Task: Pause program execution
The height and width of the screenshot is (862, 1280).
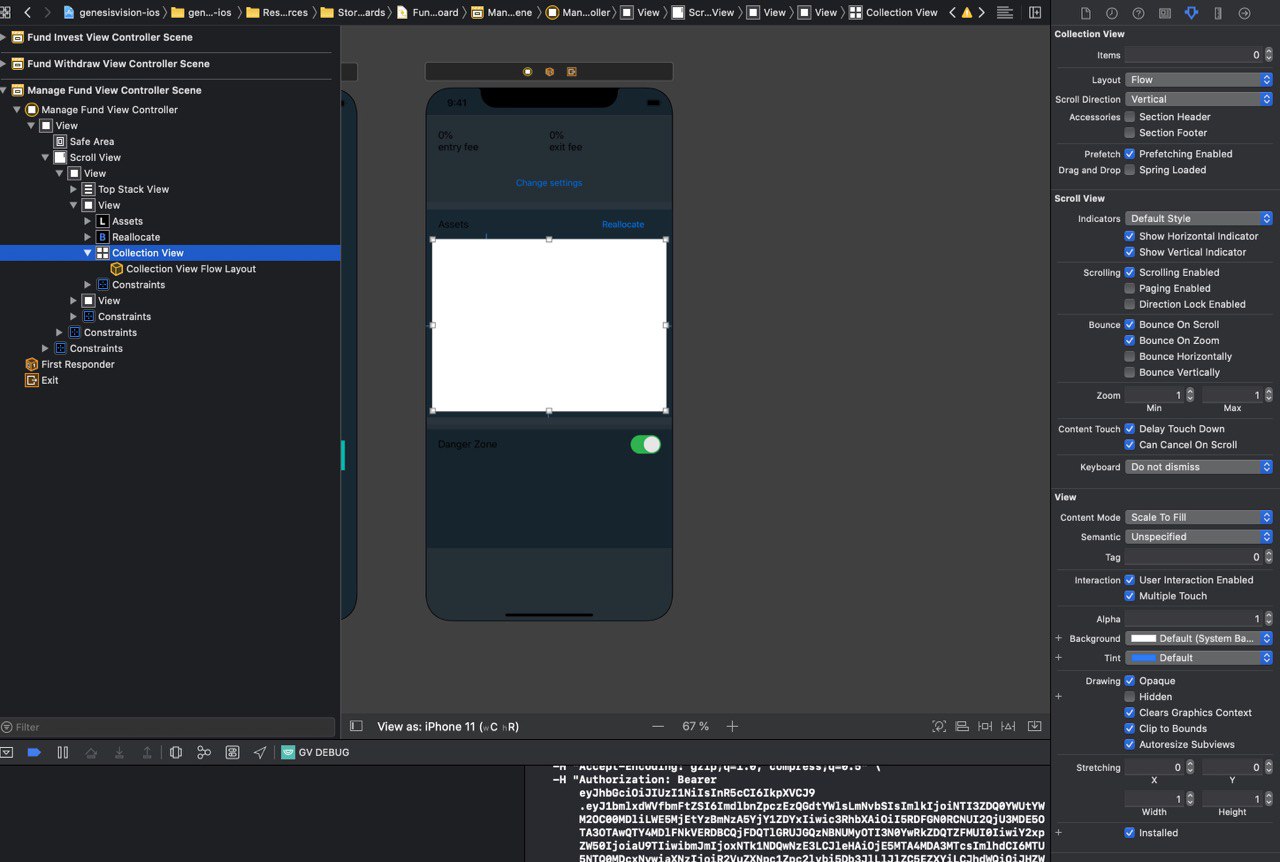Action: click(x=62, y=752)
